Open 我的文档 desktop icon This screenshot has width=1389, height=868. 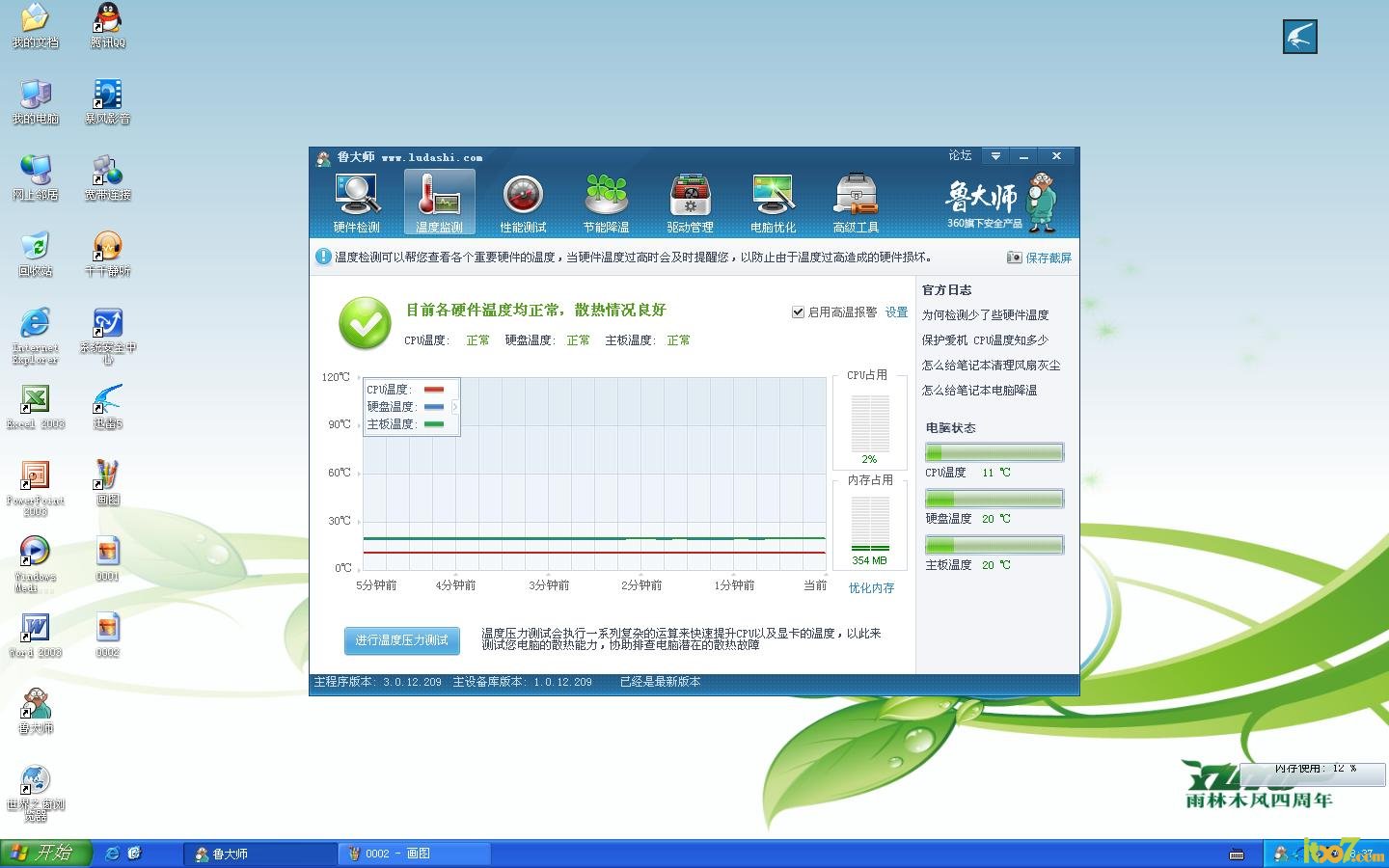(36, 26)
